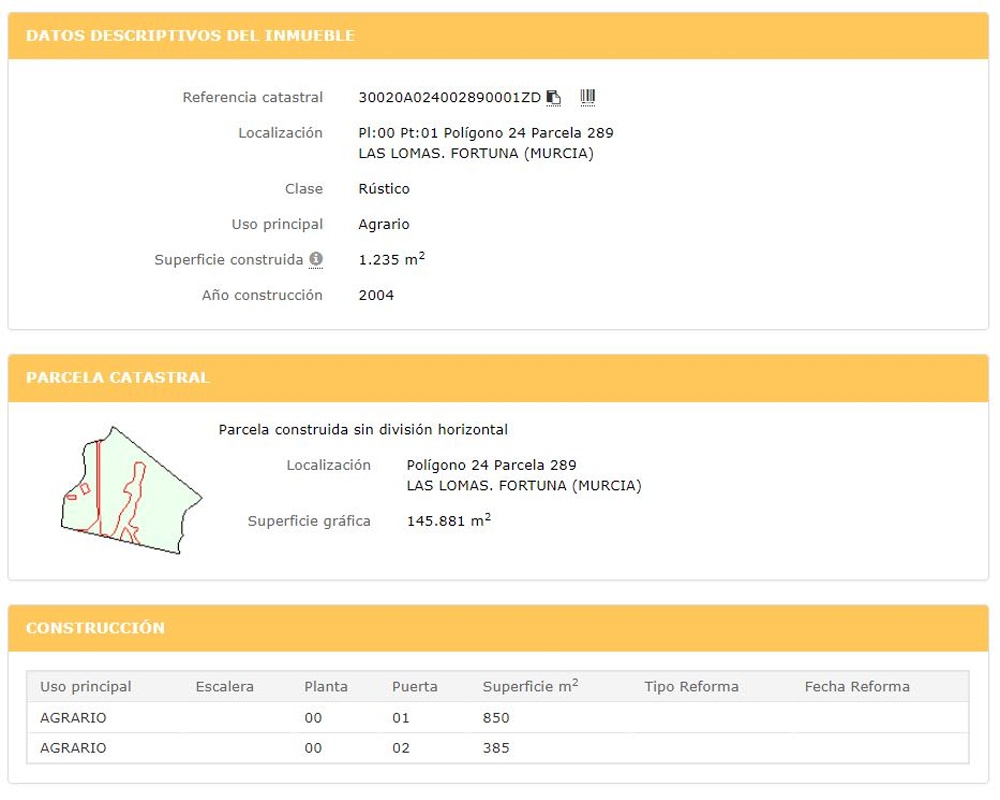Click the Planta column header
The width and height of the screenshot is (1000, 800).
(x=326, y=687)
